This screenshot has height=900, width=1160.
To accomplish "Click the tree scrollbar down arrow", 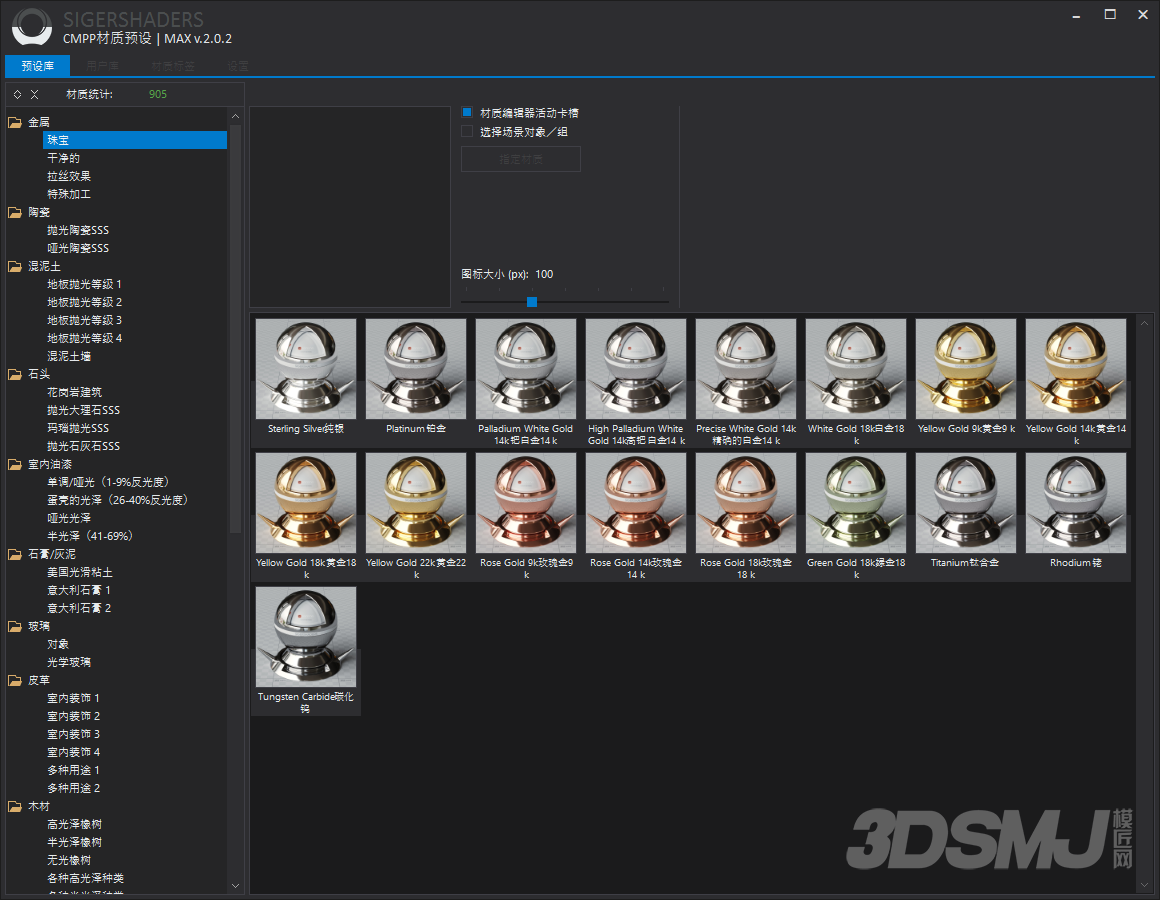I will click(x=236, y=885).
